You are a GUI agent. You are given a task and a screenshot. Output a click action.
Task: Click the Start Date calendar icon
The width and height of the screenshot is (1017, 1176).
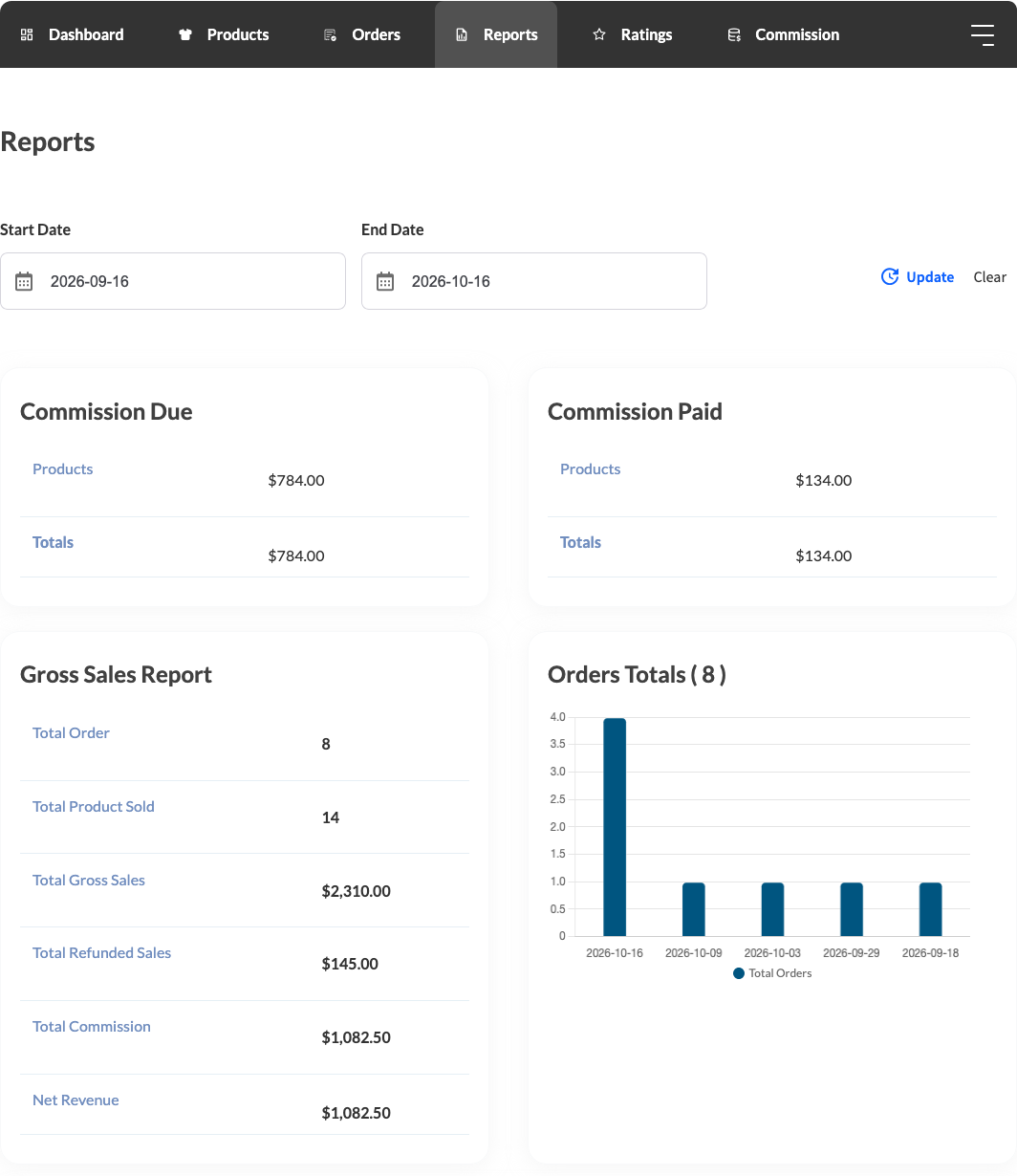[x=24, y=281]
